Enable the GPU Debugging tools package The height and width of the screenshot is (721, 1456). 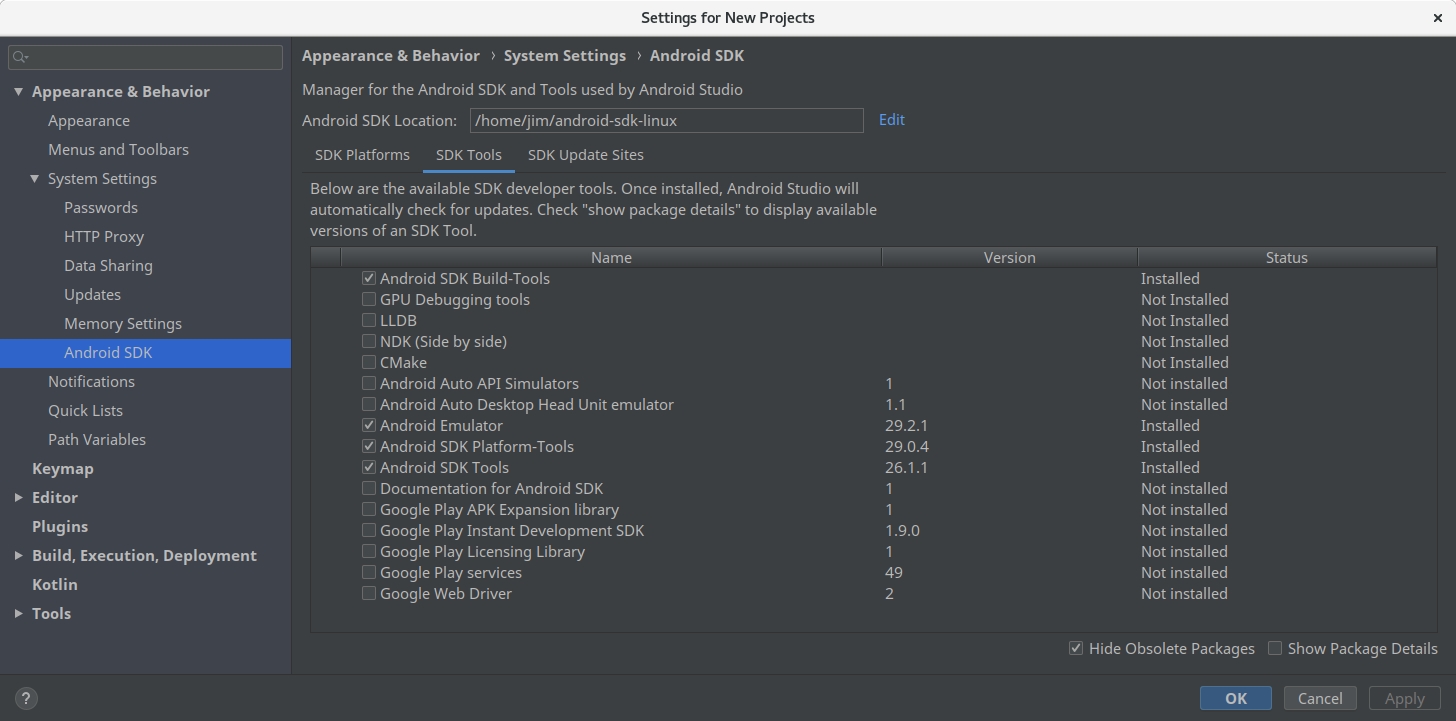369,299
